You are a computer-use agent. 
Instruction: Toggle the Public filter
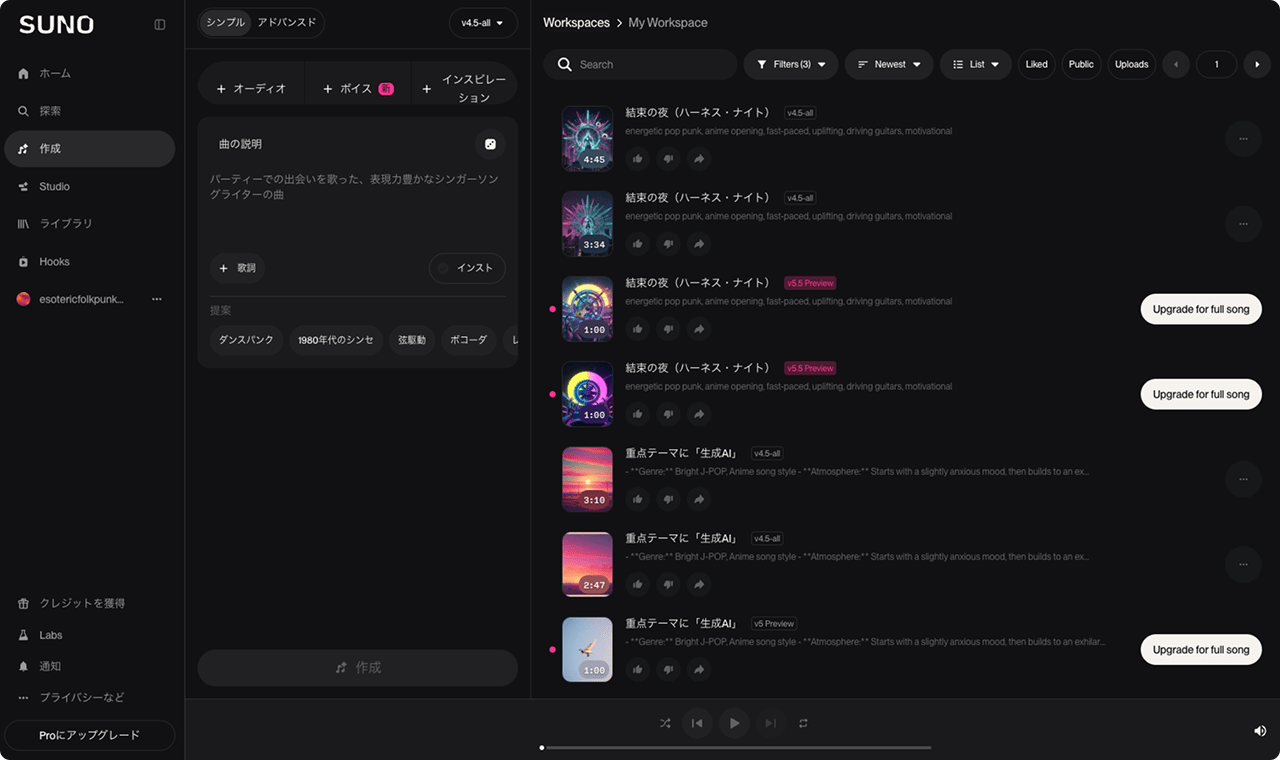tap(1081, 64)
